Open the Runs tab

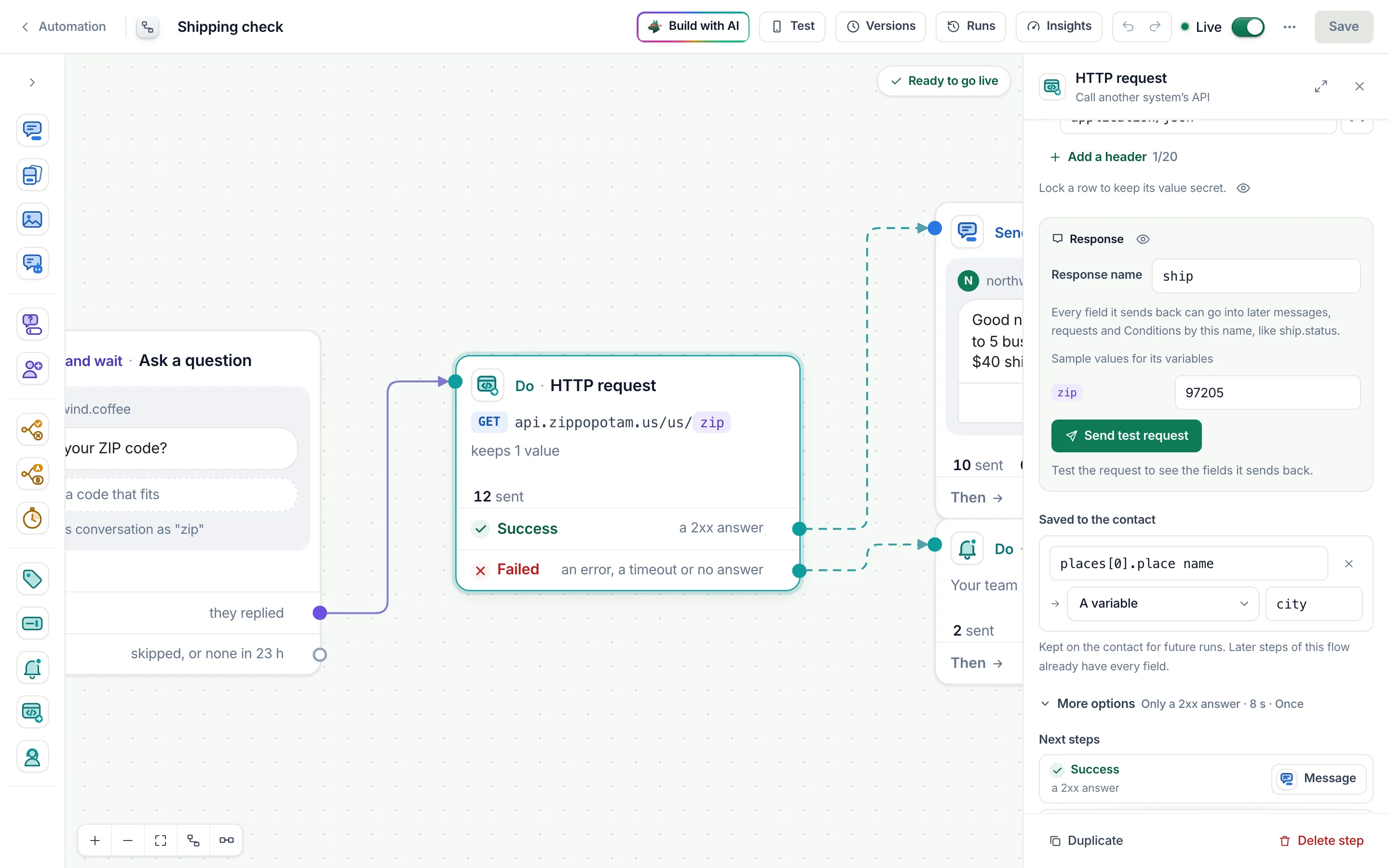(970, 27)
